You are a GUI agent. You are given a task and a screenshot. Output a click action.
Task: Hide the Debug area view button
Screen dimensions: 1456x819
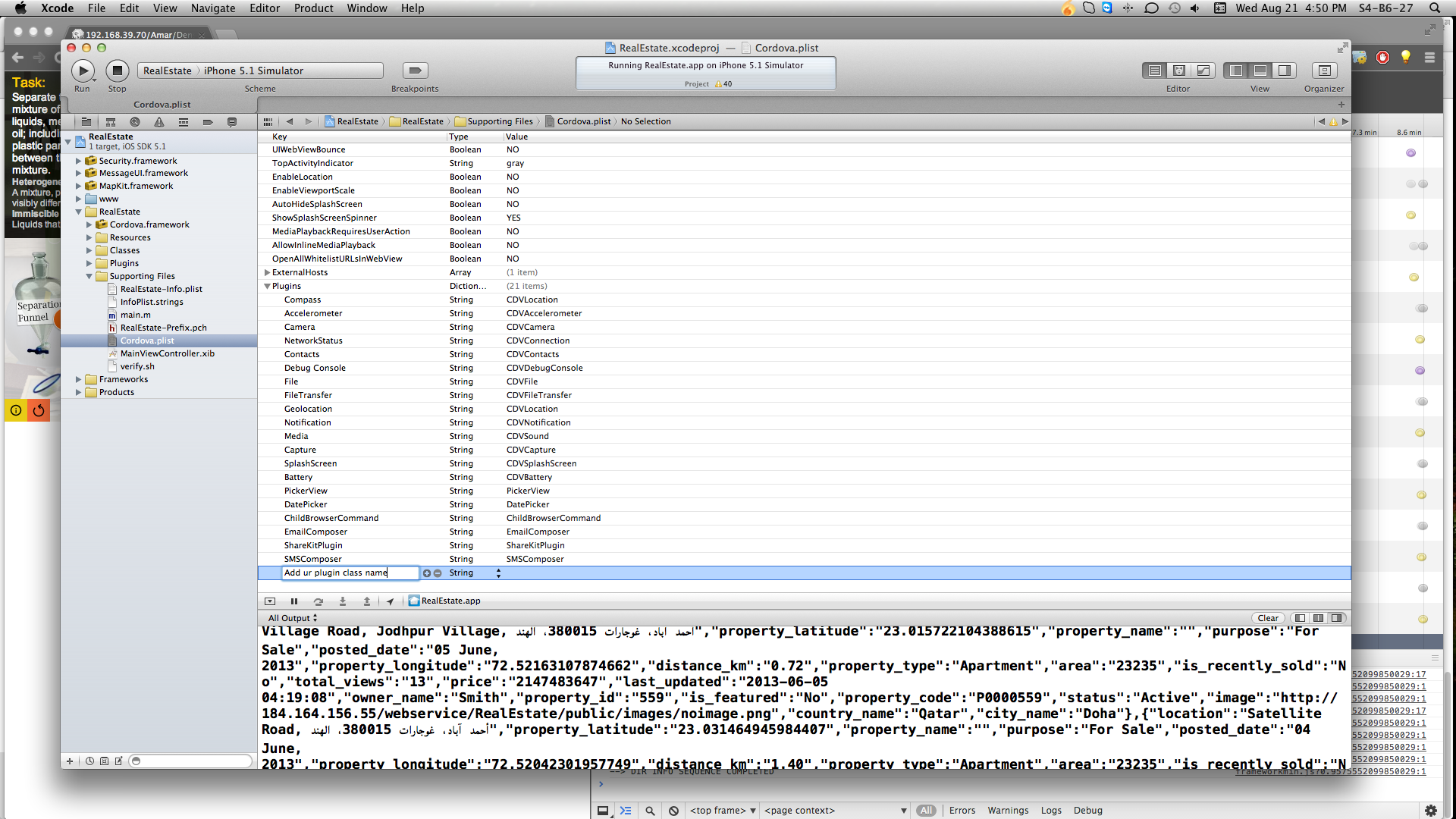point(1260,71)
